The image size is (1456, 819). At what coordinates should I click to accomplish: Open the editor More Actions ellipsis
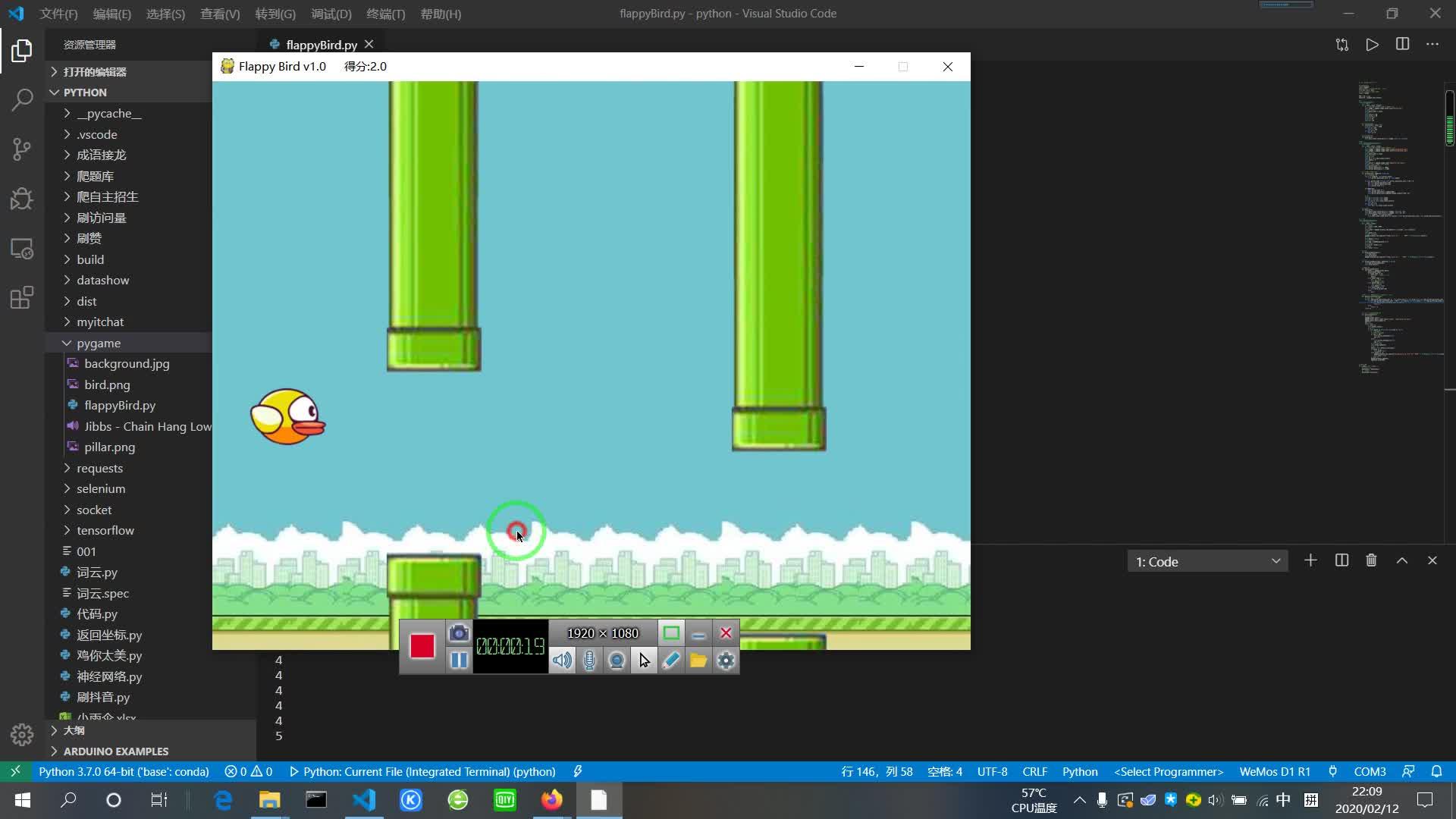(1432, 45)
